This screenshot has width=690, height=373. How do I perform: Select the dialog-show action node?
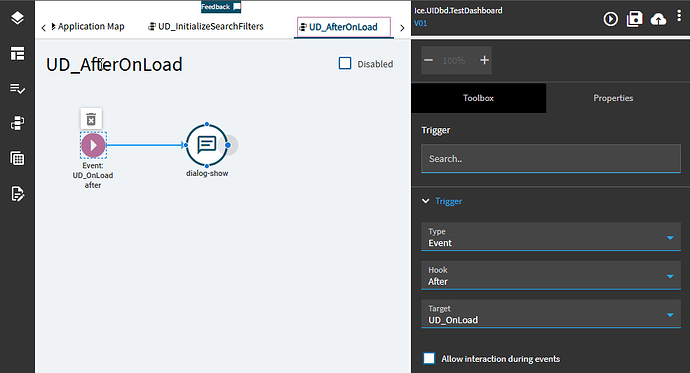pos(207,145)
